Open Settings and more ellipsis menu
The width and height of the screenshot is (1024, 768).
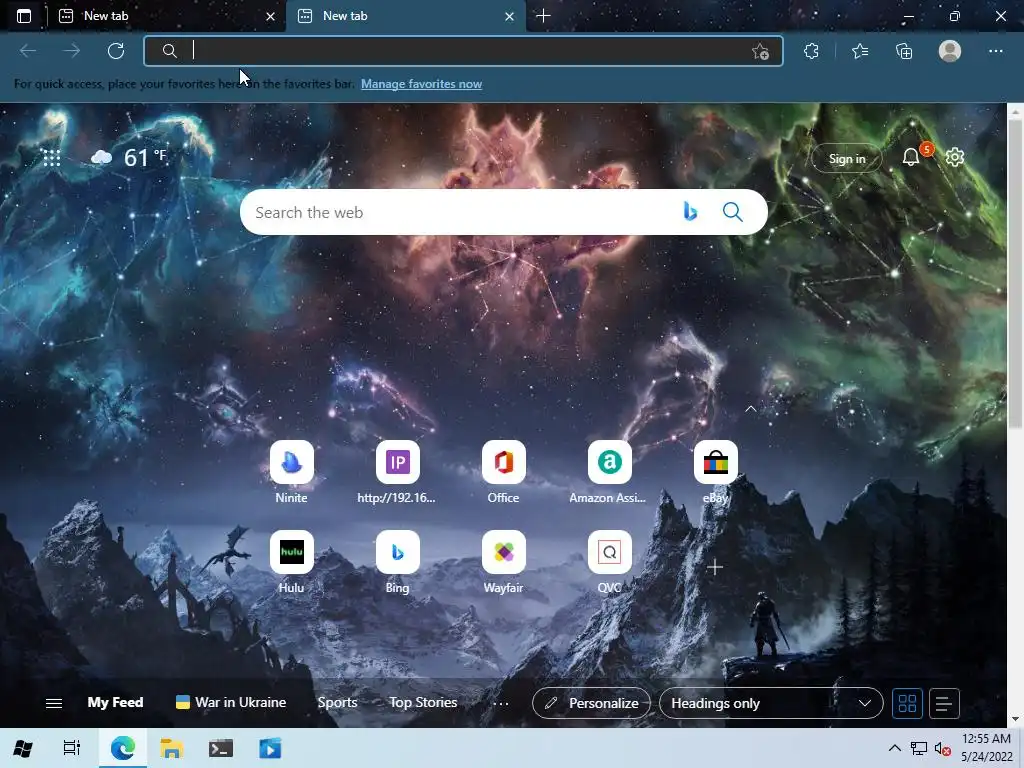995,51
